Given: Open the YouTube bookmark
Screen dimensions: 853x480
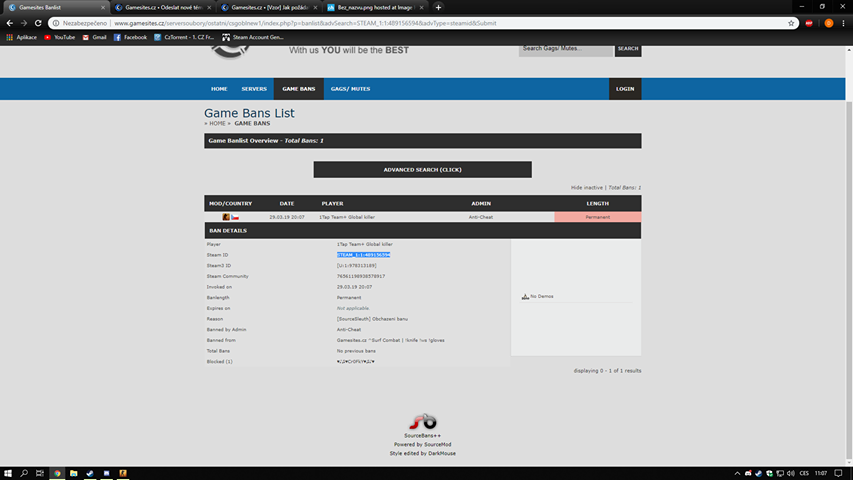Looking at the screenshot, I should point(59,38).
